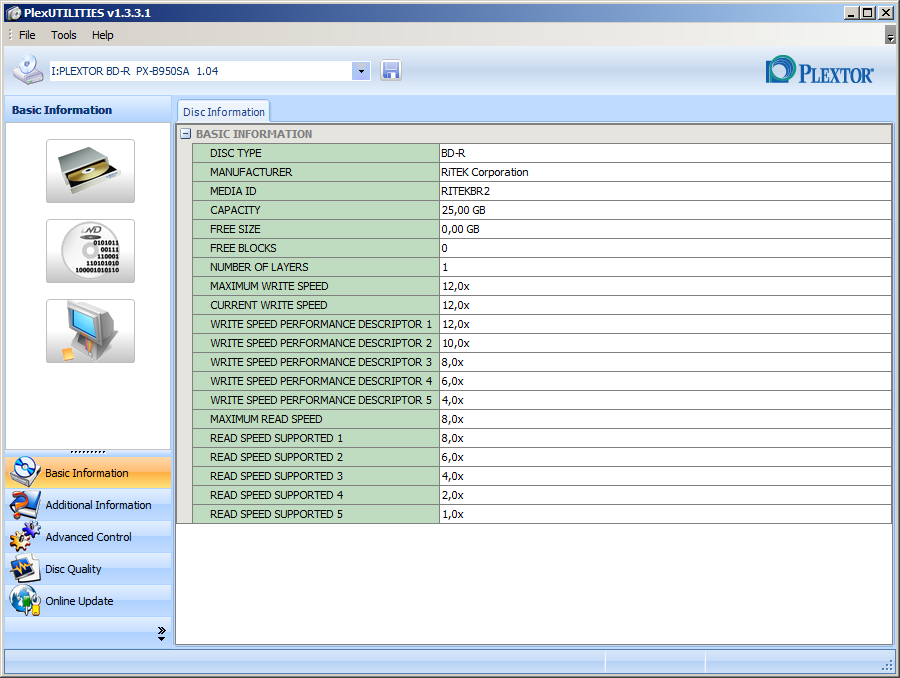Click the disc information binary CD icon

(91, 251)
